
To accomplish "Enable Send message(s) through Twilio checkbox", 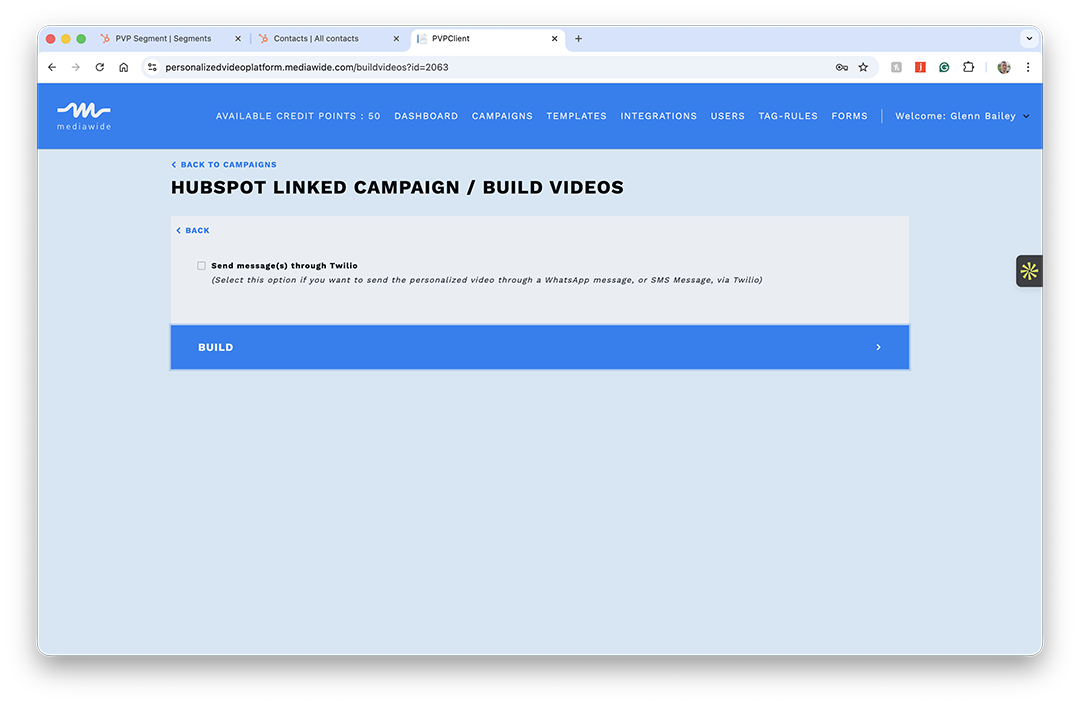I will (202, 266).
